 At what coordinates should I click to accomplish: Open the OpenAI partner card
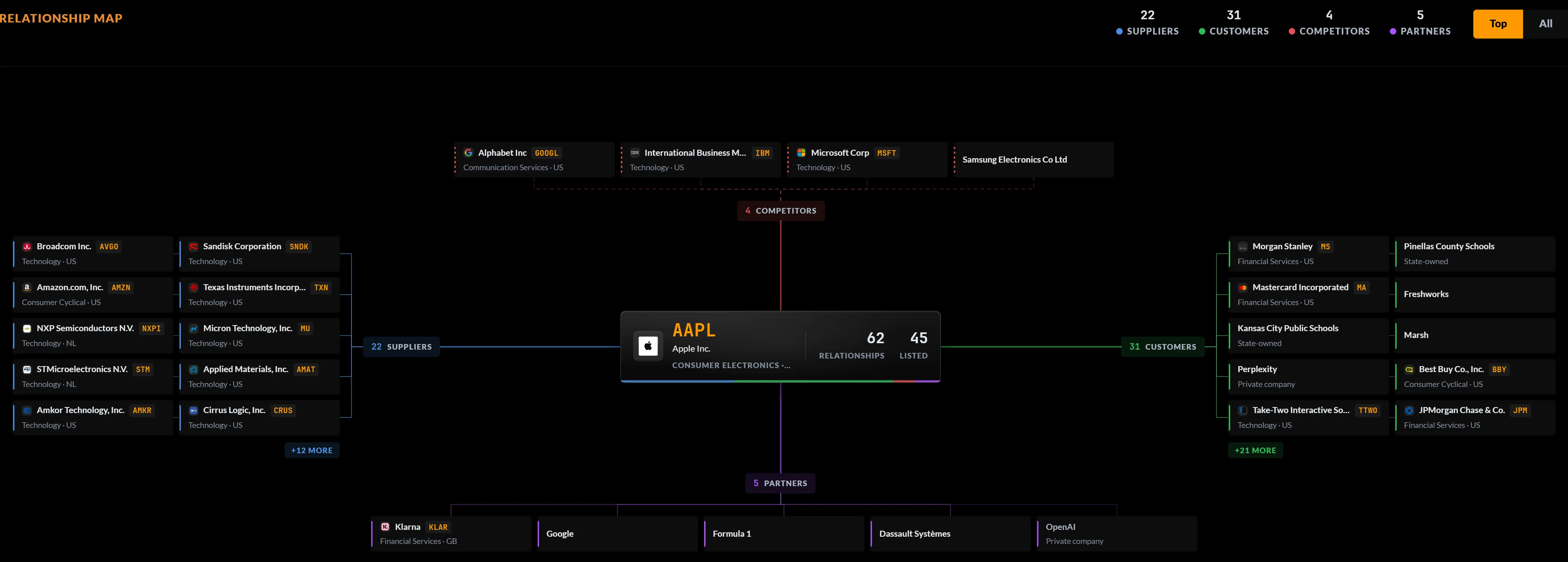(1117, 533)
